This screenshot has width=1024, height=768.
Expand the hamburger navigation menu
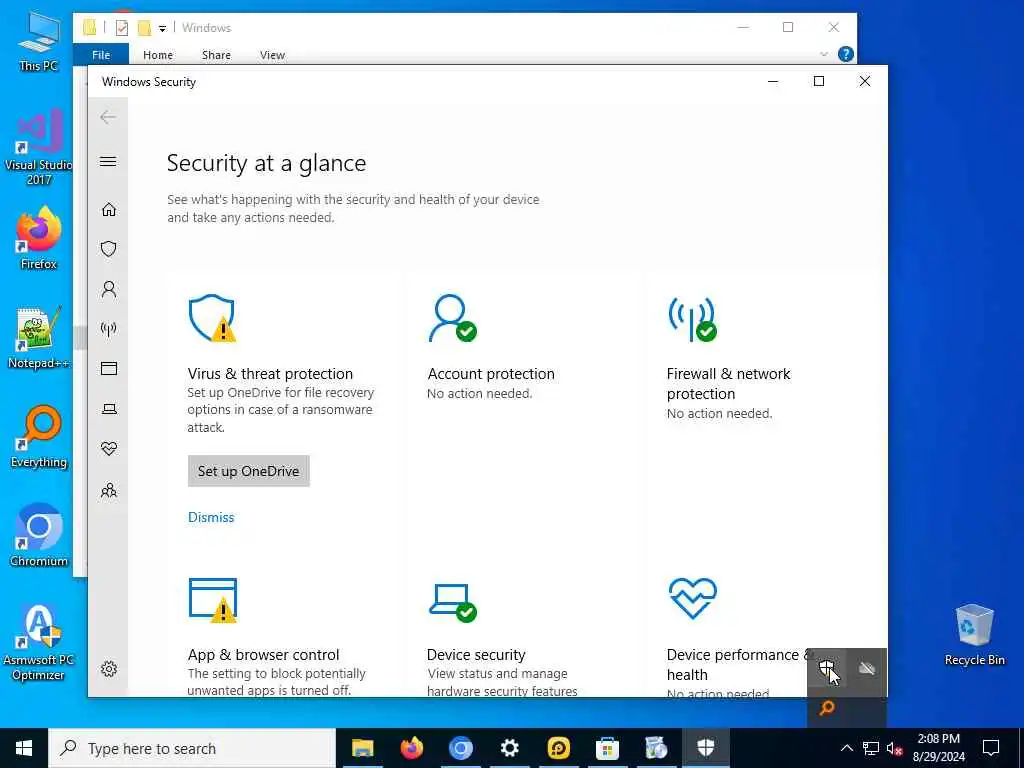pyautogui.click(x=108, y=161)
